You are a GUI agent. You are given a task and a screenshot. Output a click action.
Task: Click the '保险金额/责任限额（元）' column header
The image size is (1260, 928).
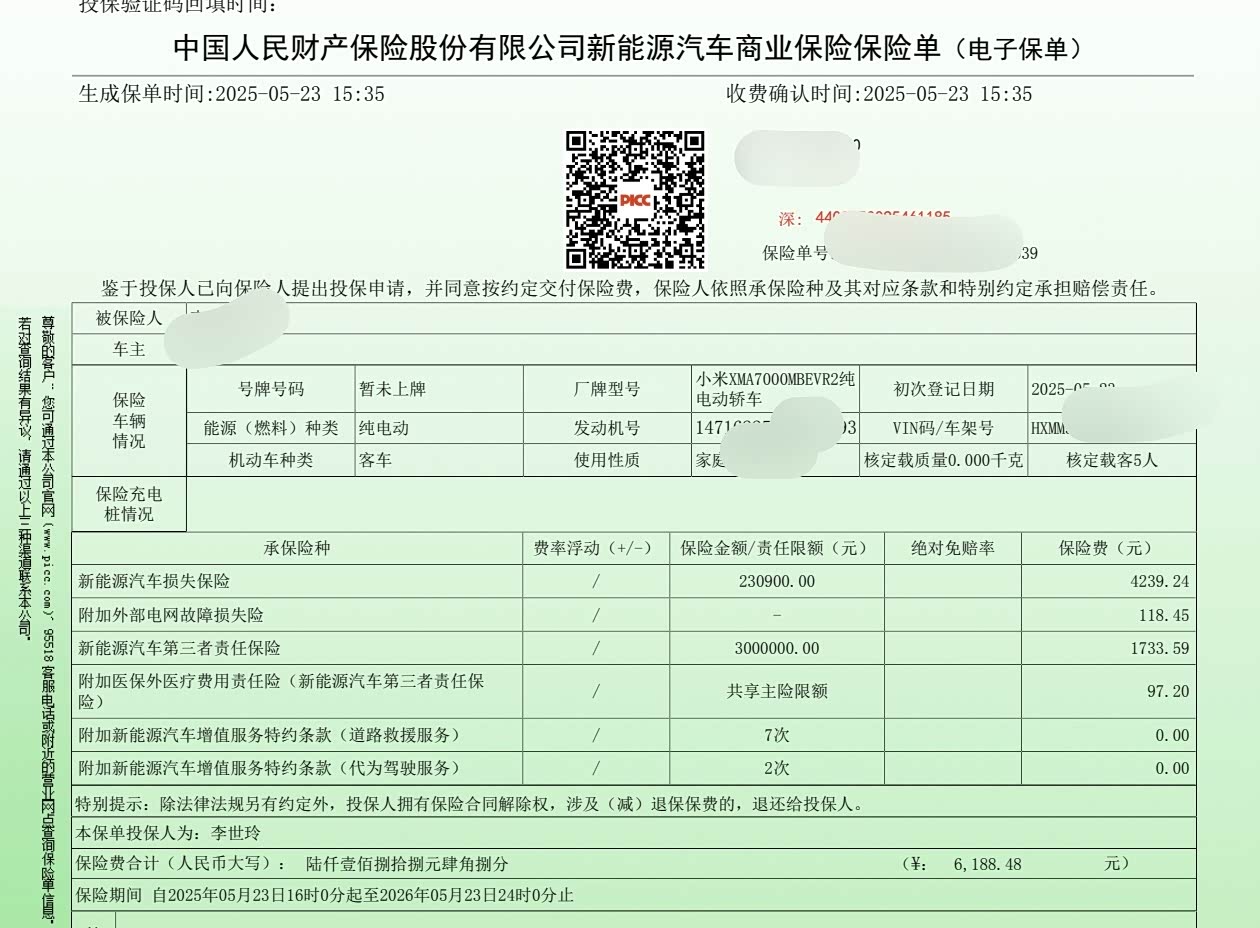click(777, 548)
